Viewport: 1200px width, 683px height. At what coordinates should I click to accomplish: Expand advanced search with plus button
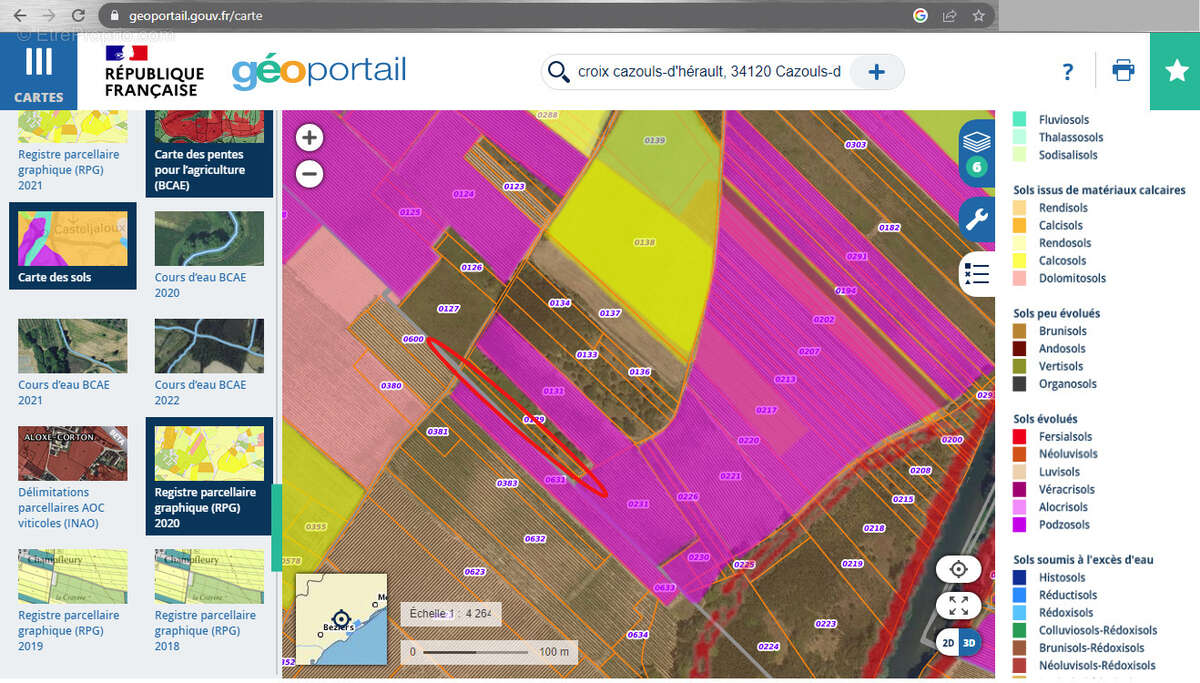[x=877, y=72]
